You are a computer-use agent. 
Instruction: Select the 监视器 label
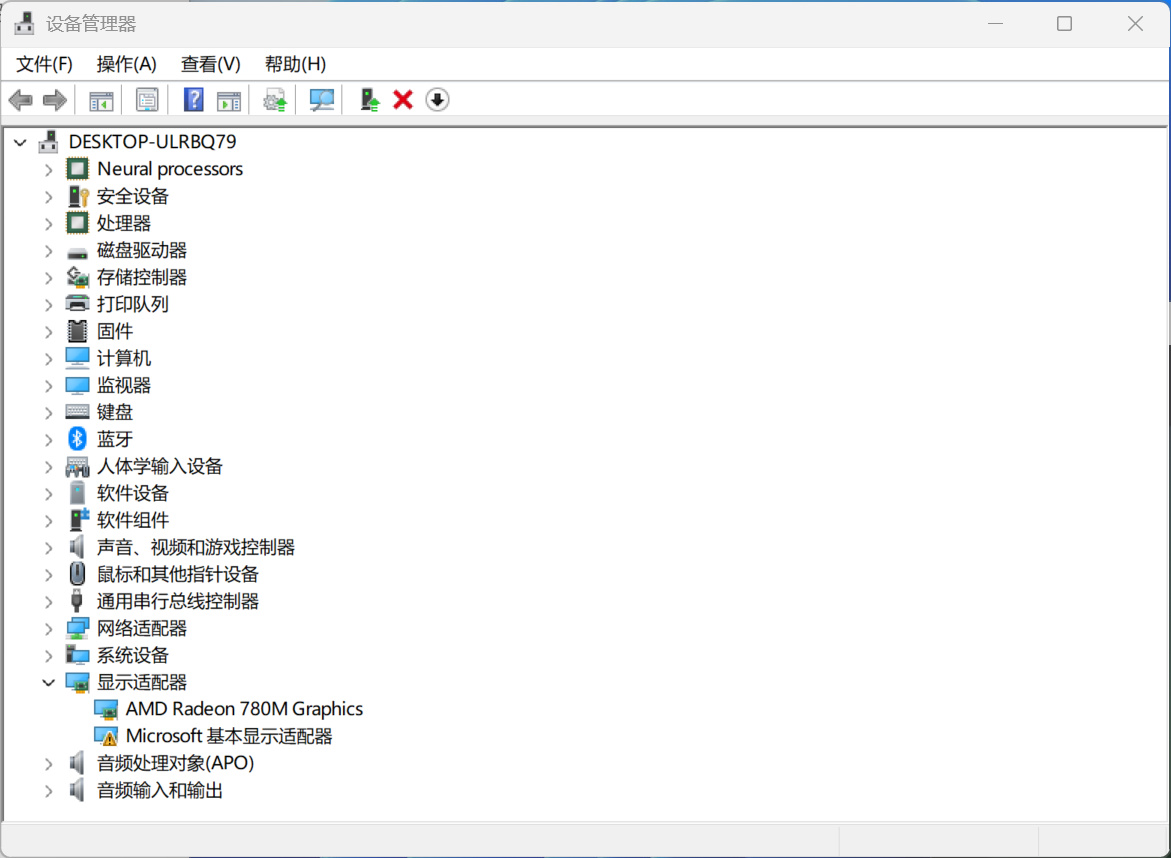click(124, 385)
